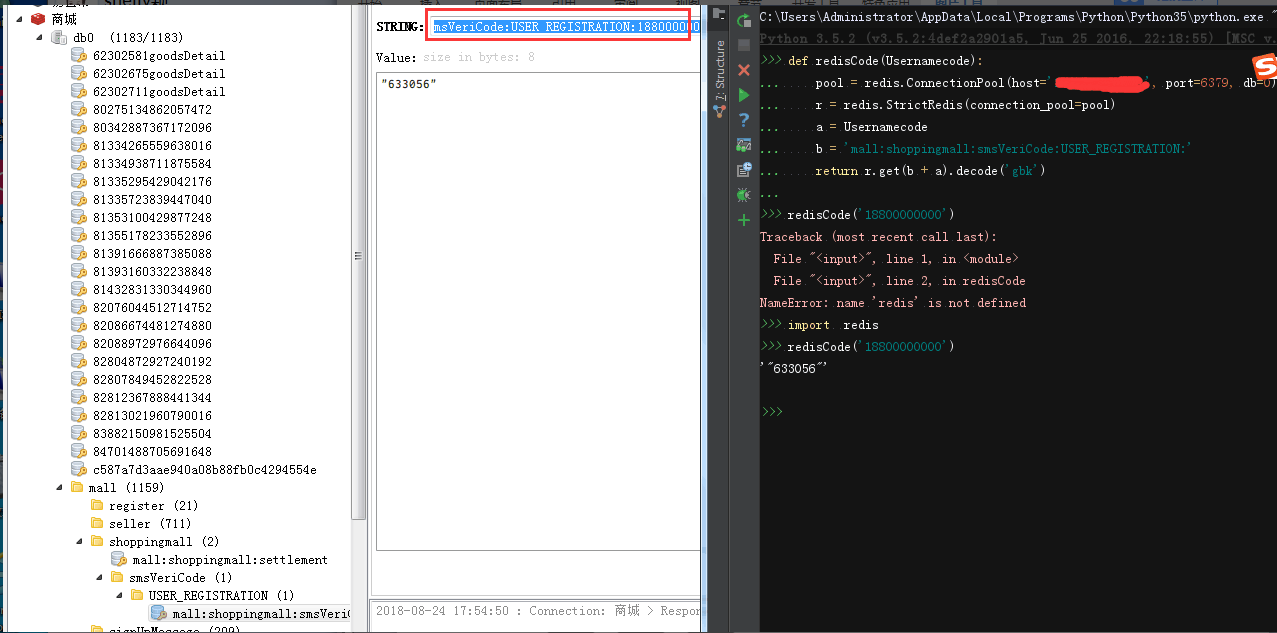Select key 82812367888441344

(152, 397)
